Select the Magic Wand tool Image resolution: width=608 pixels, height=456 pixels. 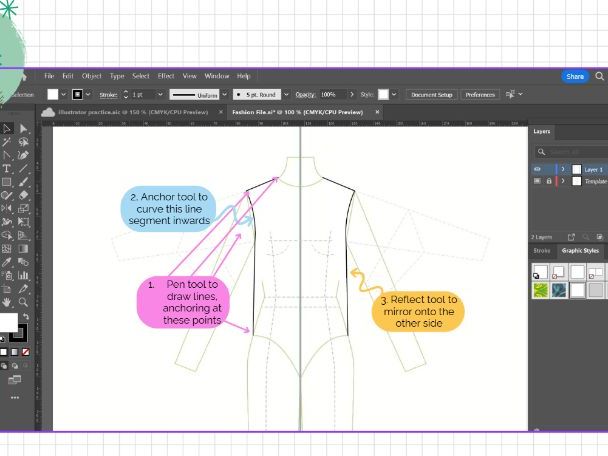coord(7,142)
